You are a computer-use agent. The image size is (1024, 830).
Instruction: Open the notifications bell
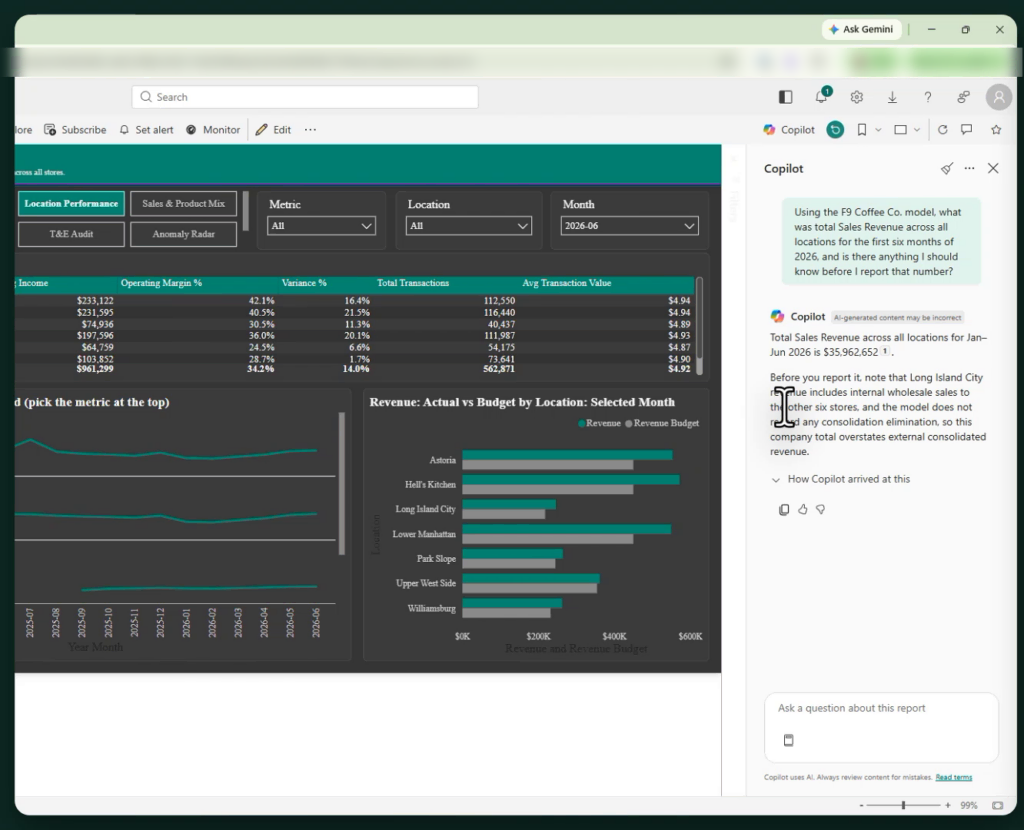pyautogui.click(x=822, y=97)
